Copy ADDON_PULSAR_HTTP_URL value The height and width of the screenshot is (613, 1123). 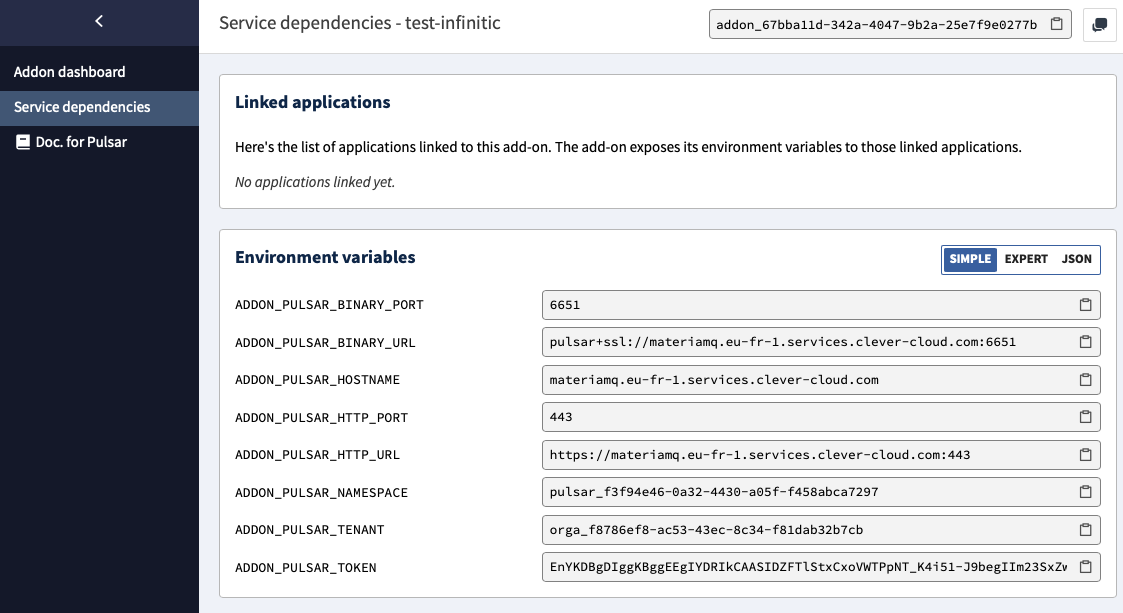coord(1086,455)
